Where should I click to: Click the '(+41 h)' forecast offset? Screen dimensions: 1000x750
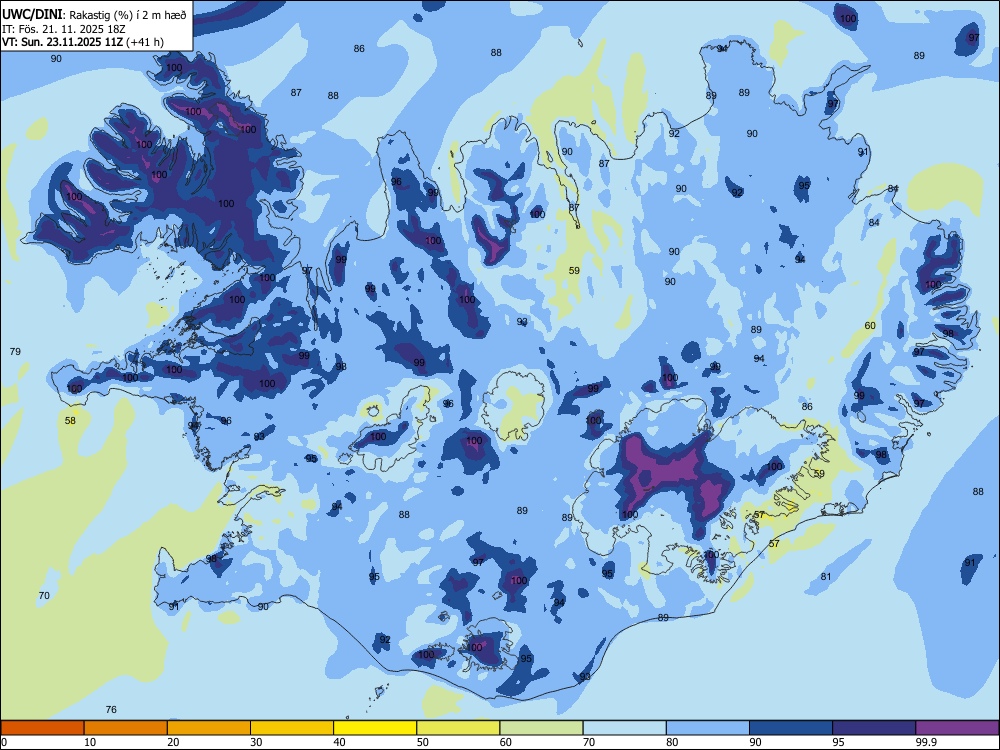click(x=145, y=42)
